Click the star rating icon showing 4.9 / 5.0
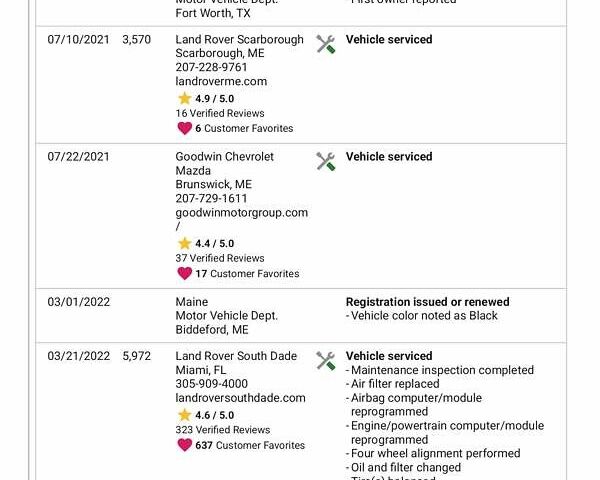Image resolution: width=600 pixels, height=480 pixels. click(x=184, y=99)
